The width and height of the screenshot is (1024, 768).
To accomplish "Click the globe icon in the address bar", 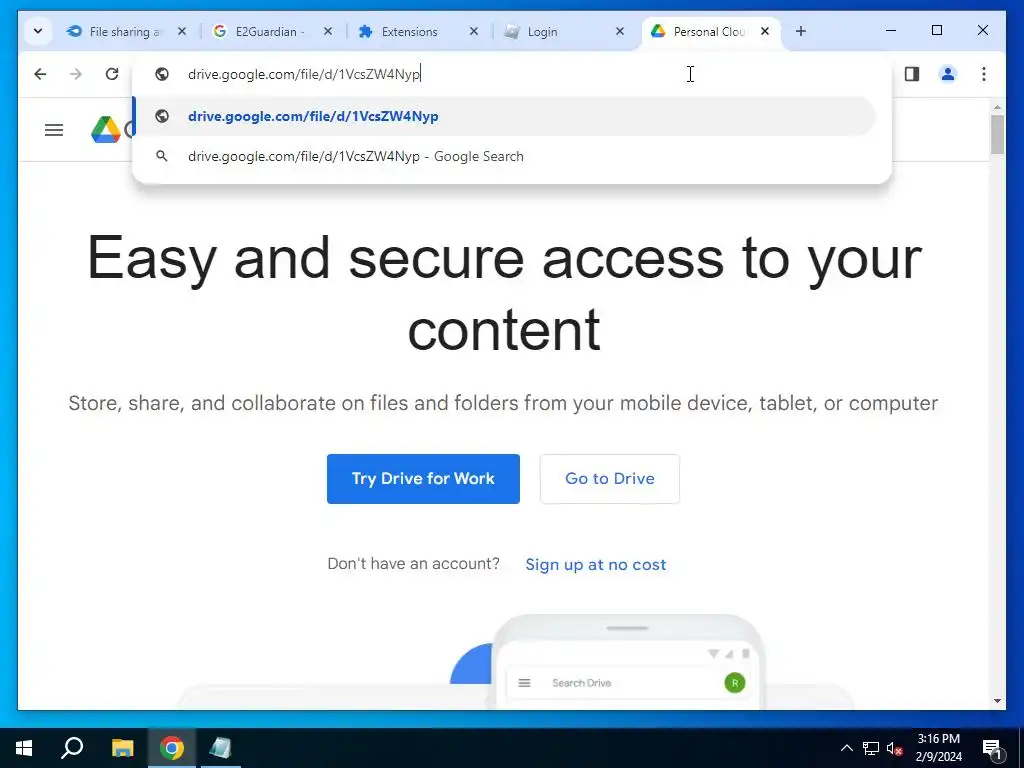I will [x=162, y=74].
